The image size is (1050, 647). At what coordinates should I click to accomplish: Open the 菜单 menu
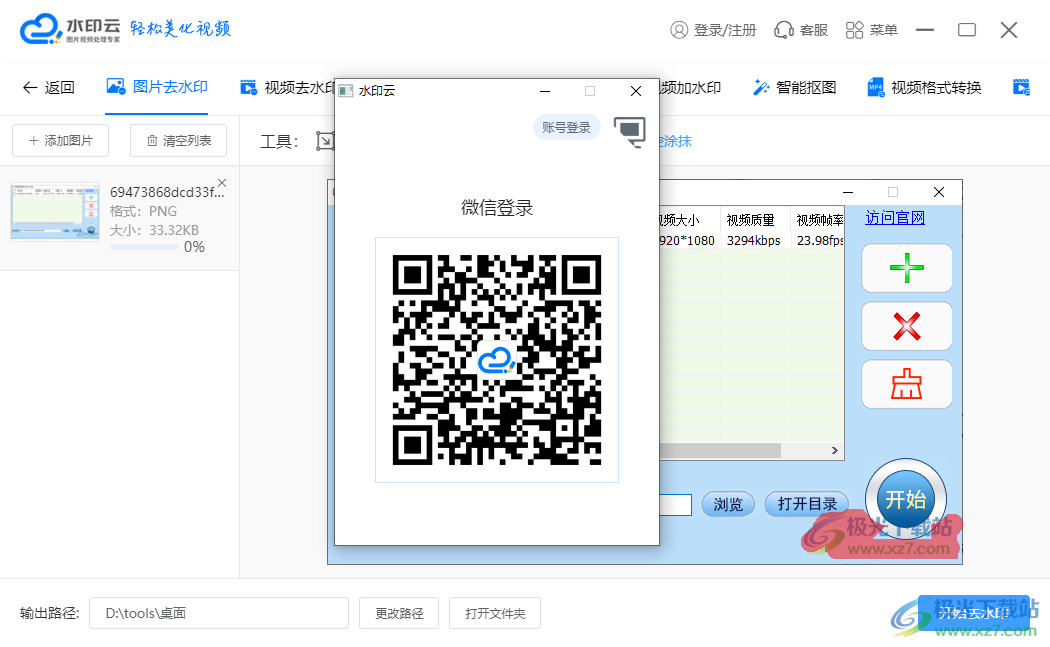click(872, 30)
